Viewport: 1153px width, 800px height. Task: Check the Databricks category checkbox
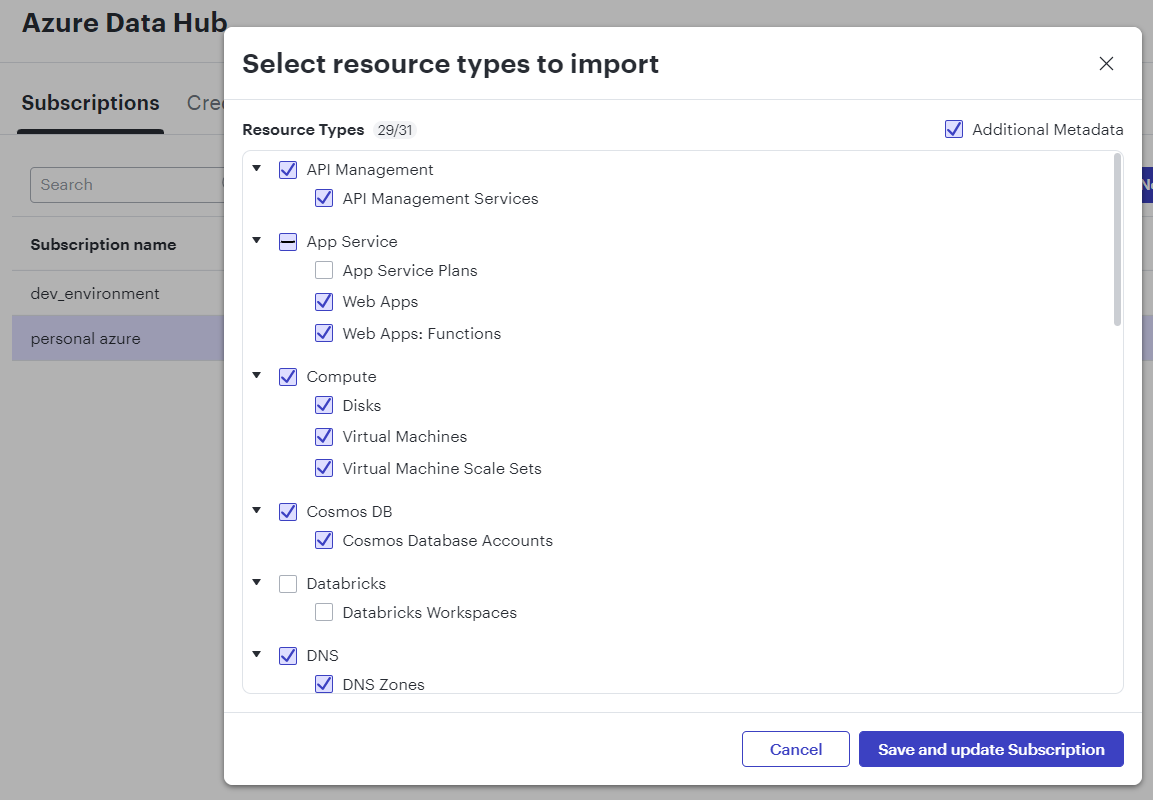coord(288,584)
